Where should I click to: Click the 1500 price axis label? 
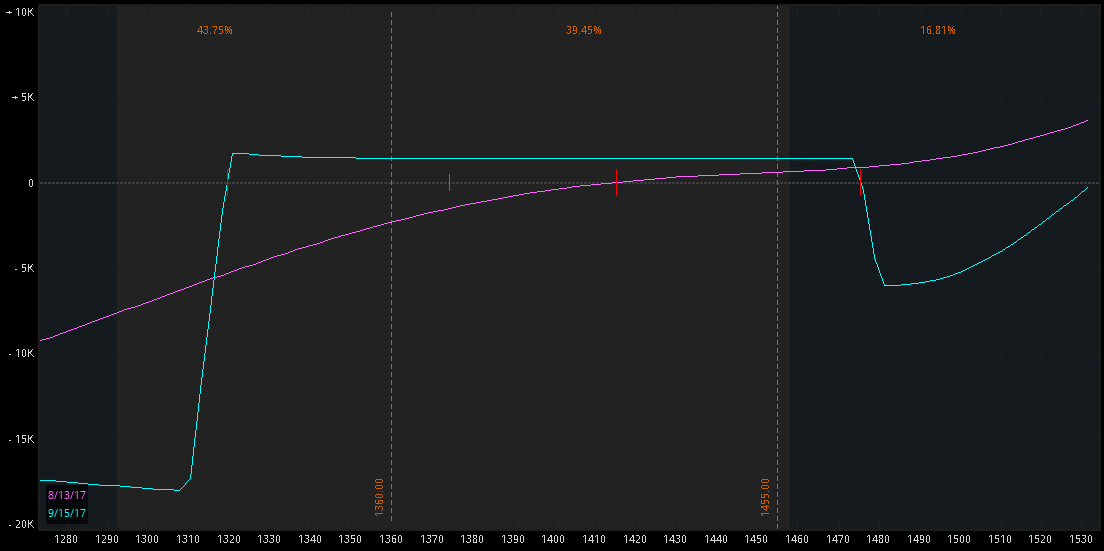(x=960, y=539)
